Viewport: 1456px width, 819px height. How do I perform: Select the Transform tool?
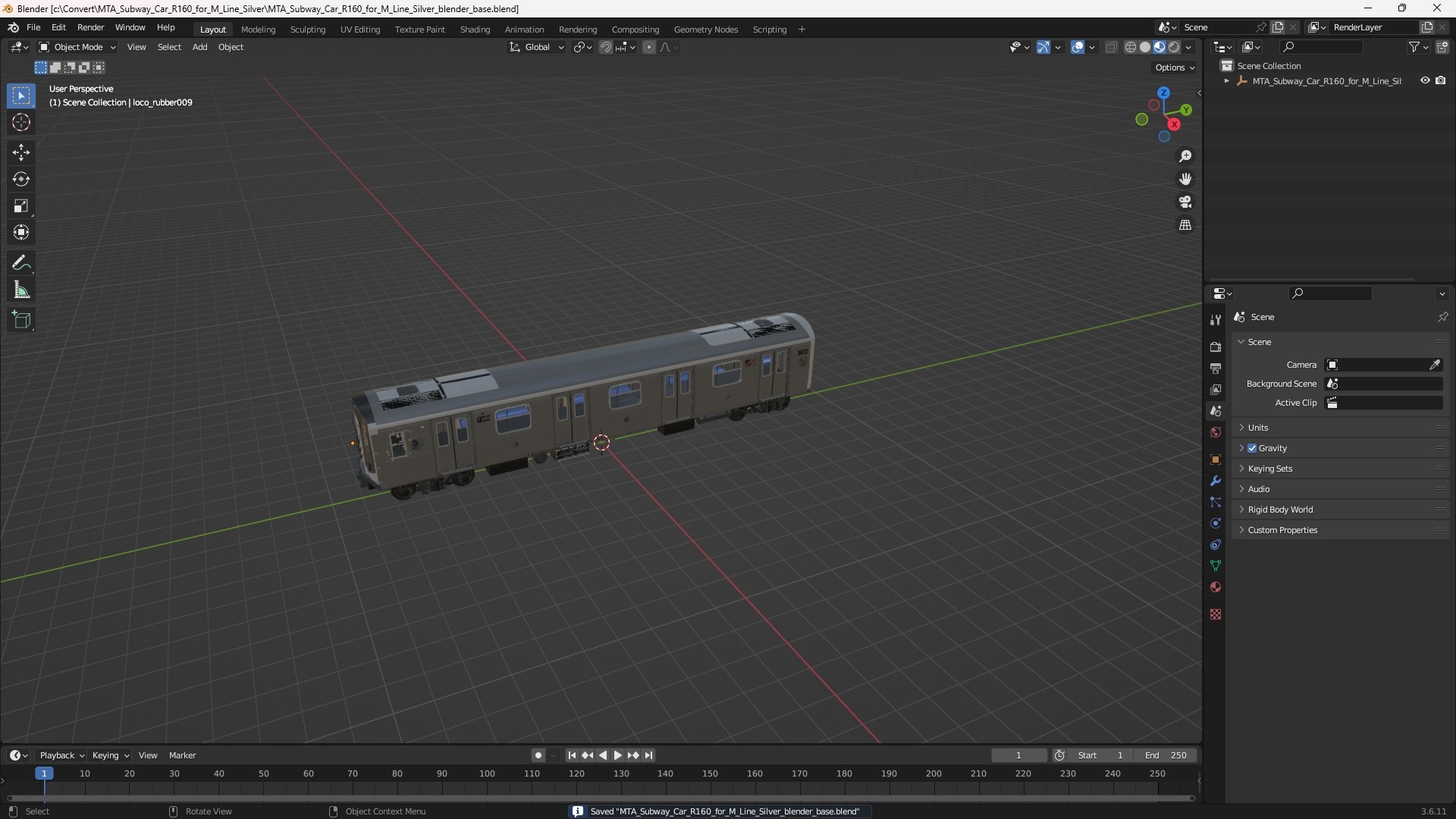coord(21,232)
